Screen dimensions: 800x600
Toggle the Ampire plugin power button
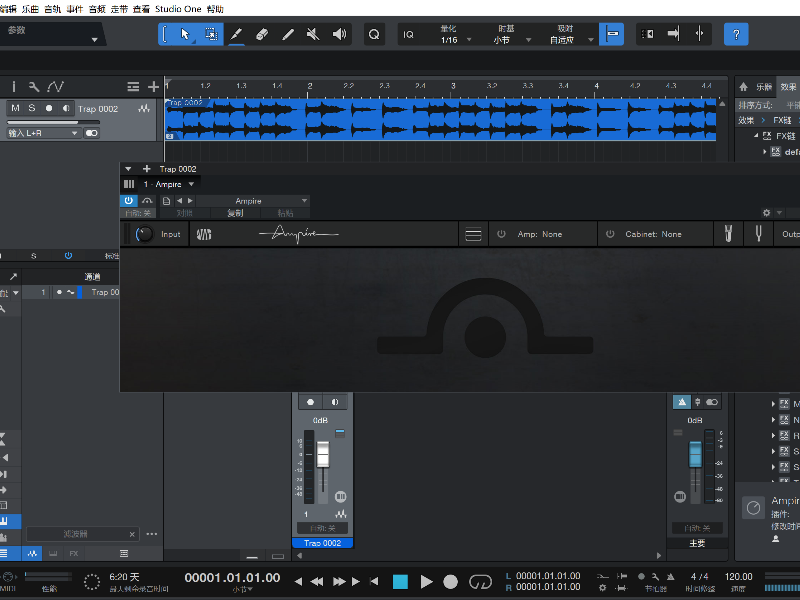click(x=129, y=200)
